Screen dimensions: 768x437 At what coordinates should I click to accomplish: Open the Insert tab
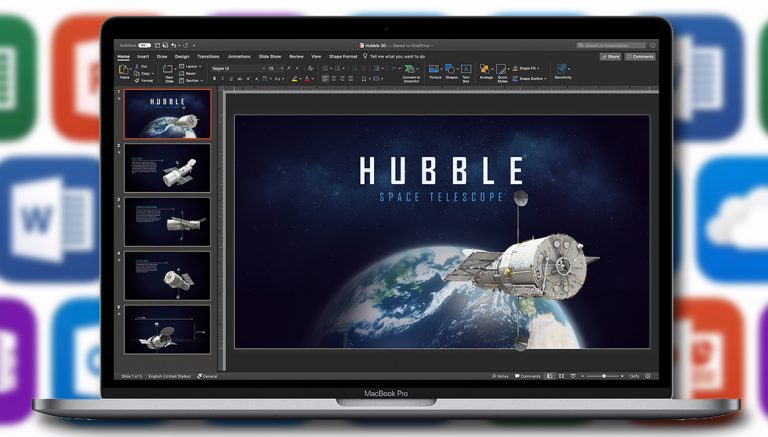[143, 57]
